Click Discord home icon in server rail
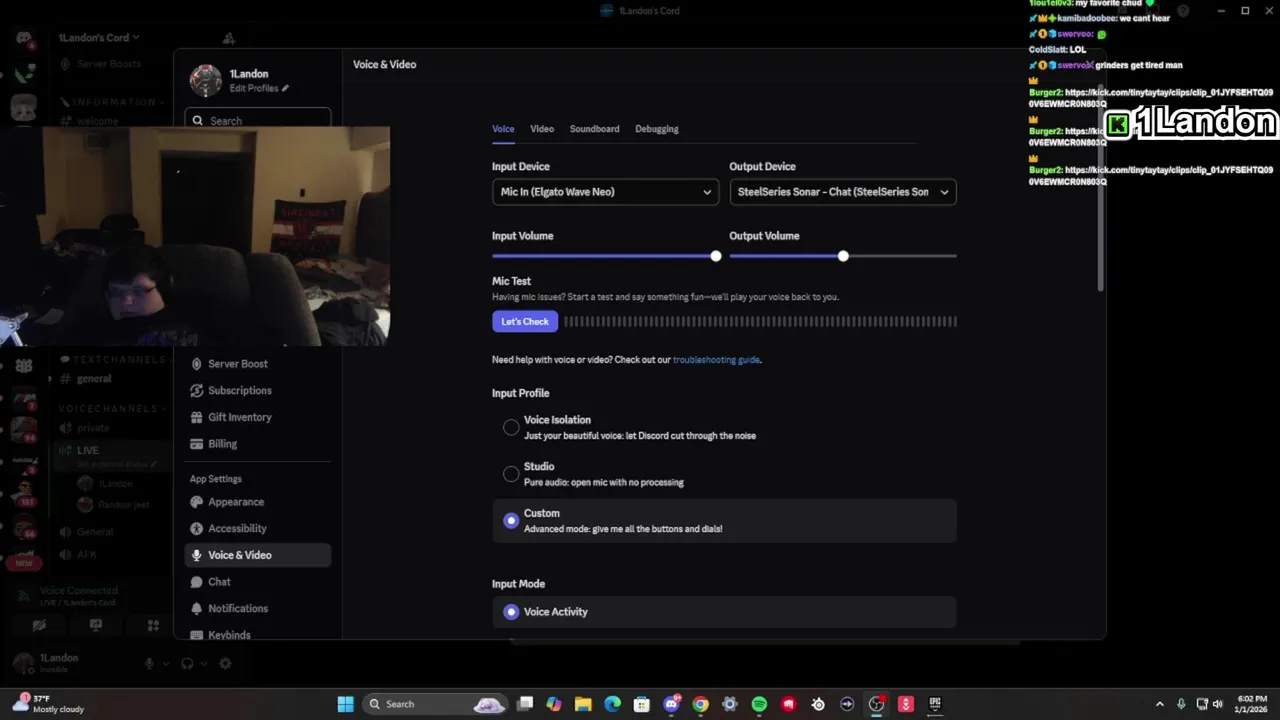 tap(24, 38)
